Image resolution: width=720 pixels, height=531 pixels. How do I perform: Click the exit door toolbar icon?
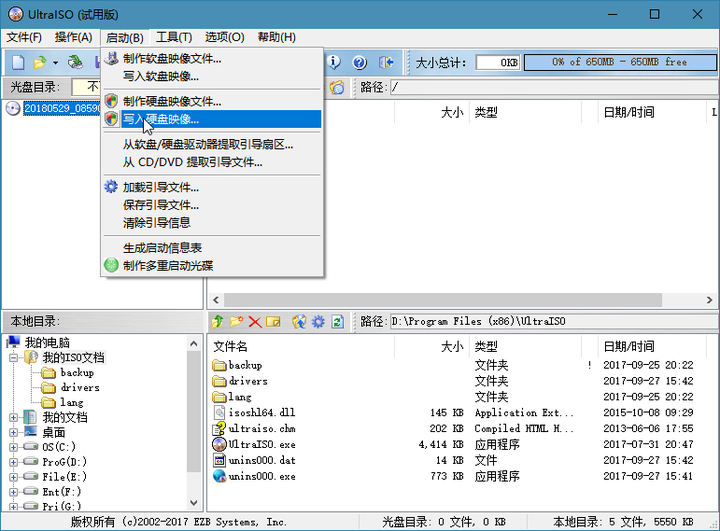(x=386, y=62)
